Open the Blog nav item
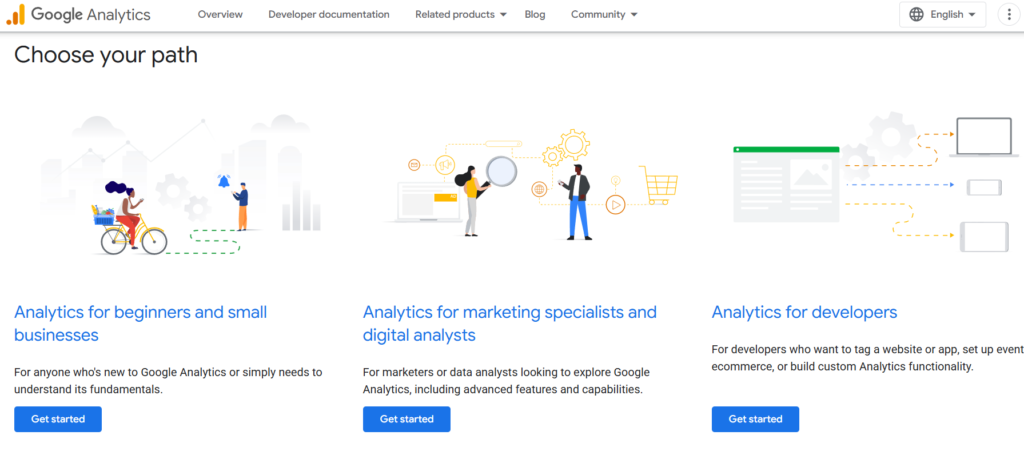The height and width of the screenshot is (471, 1024). (535, 15)
